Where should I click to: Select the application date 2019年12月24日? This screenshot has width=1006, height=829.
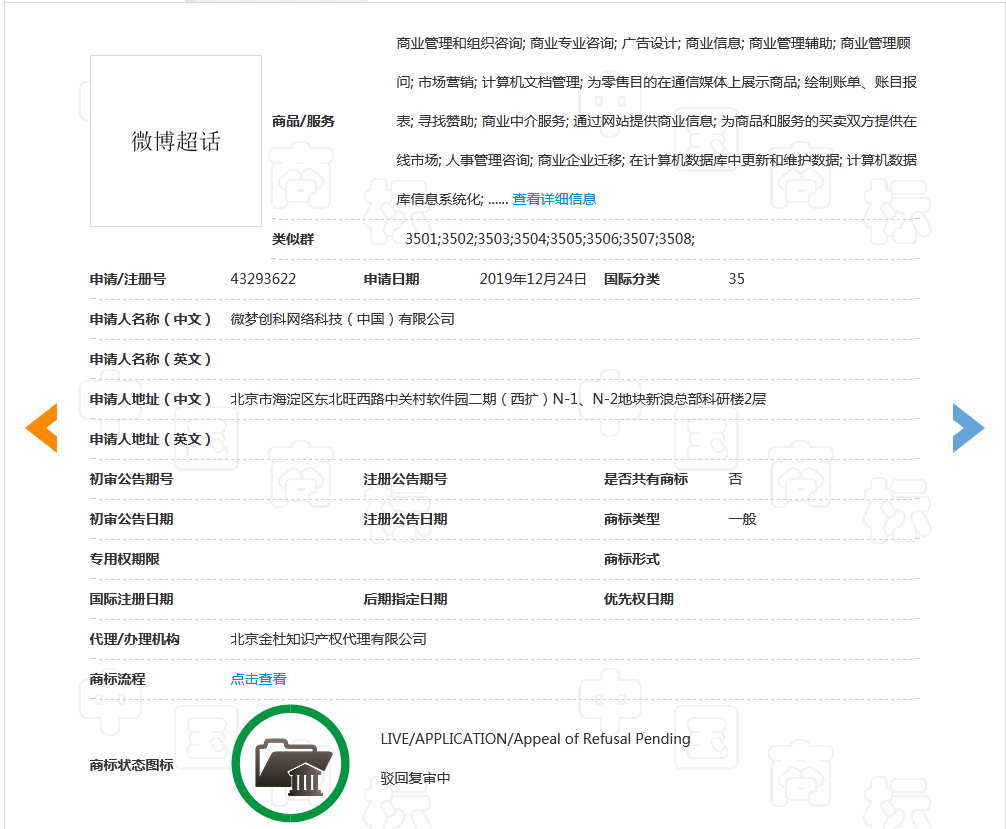pyautogui.click(x=534, y=279)
